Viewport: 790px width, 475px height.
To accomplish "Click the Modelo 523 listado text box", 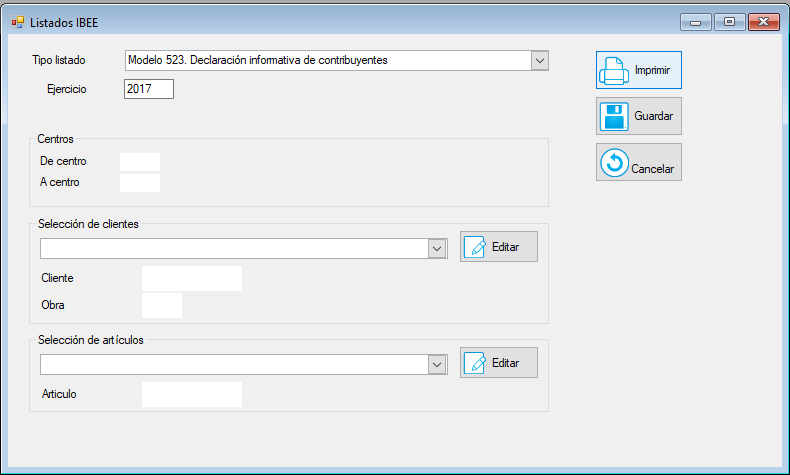I will pyautogui.click(x=328, y=61).
